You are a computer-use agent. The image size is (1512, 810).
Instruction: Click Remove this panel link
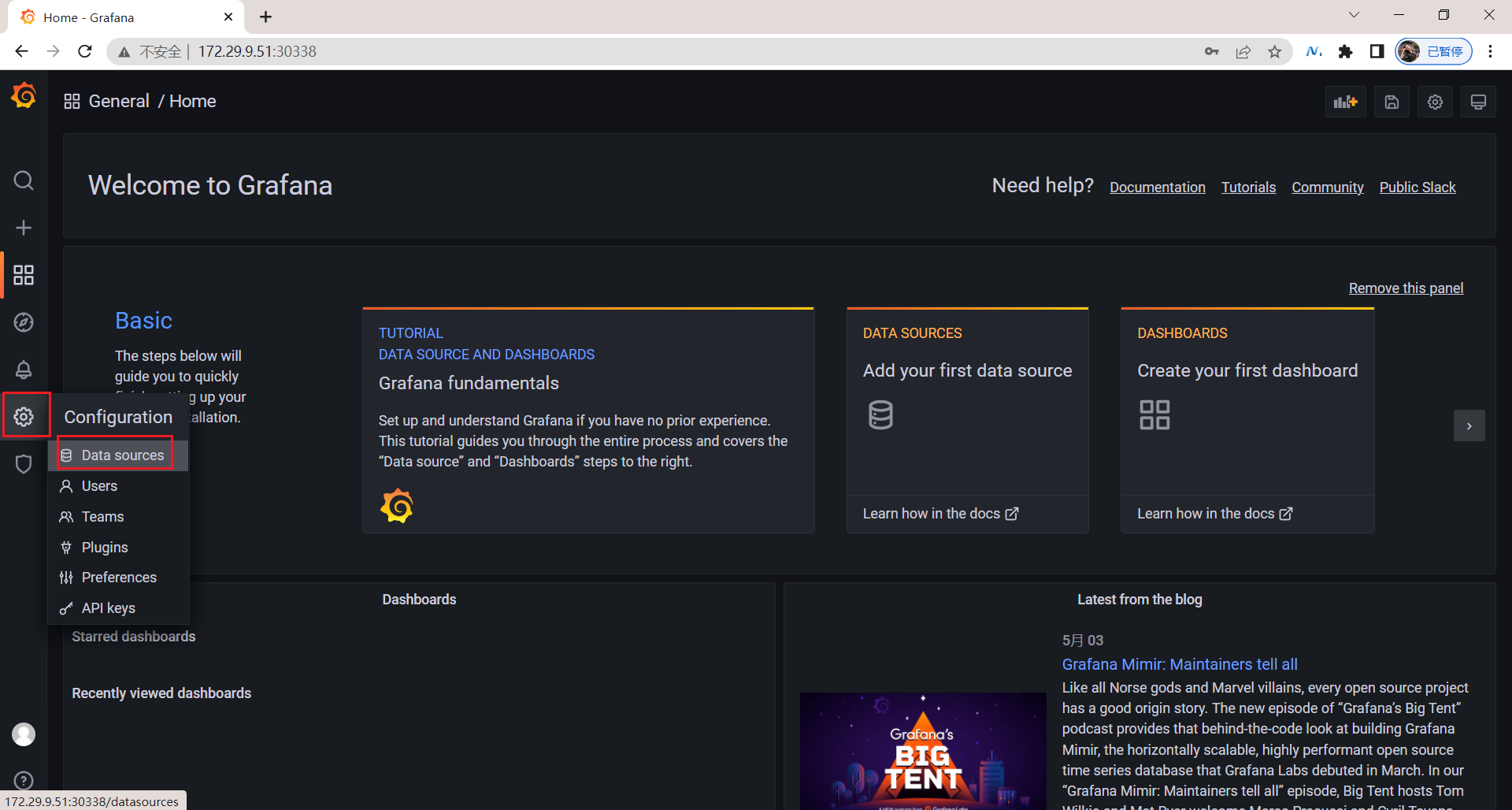1406,288
